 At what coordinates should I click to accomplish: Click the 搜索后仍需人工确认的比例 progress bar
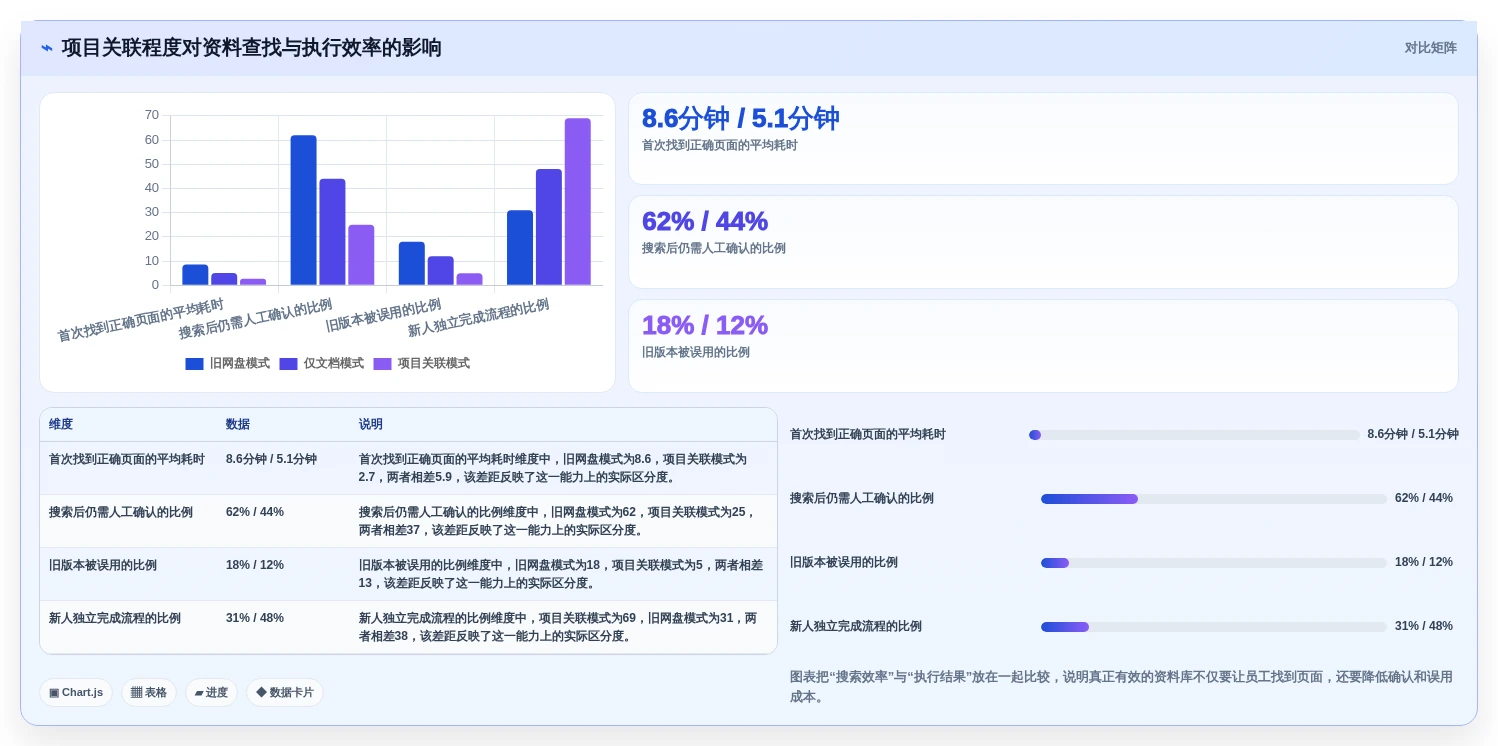[x=1214, y=499]
